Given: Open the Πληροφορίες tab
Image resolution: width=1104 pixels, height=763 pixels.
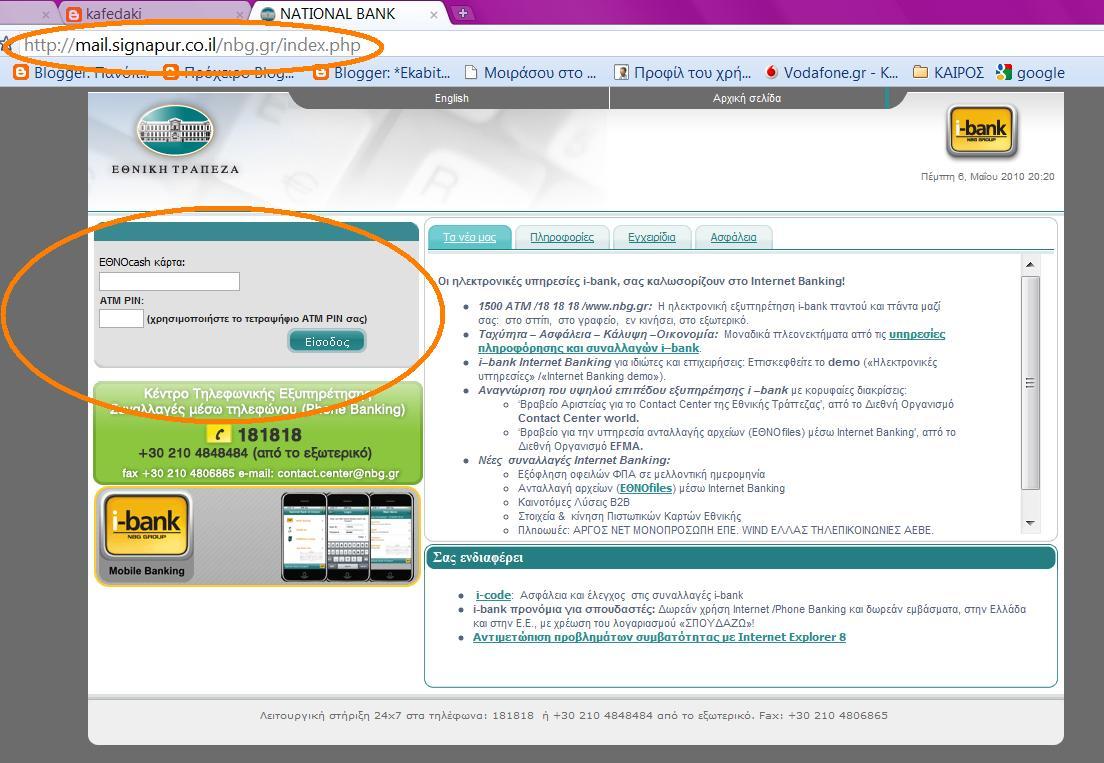Looking at the screenshot, I should point(562,237).
